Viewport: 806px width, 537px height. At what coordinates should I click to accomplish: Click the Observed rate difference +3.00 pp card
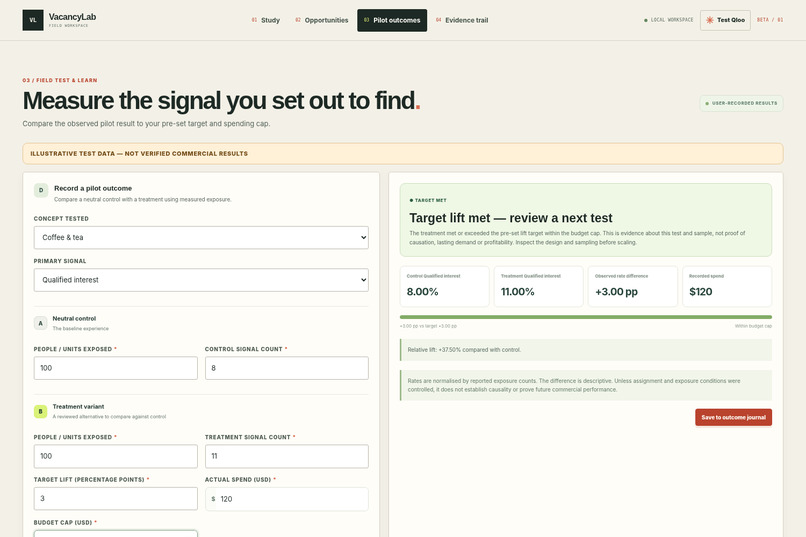[x=633, y=286]
